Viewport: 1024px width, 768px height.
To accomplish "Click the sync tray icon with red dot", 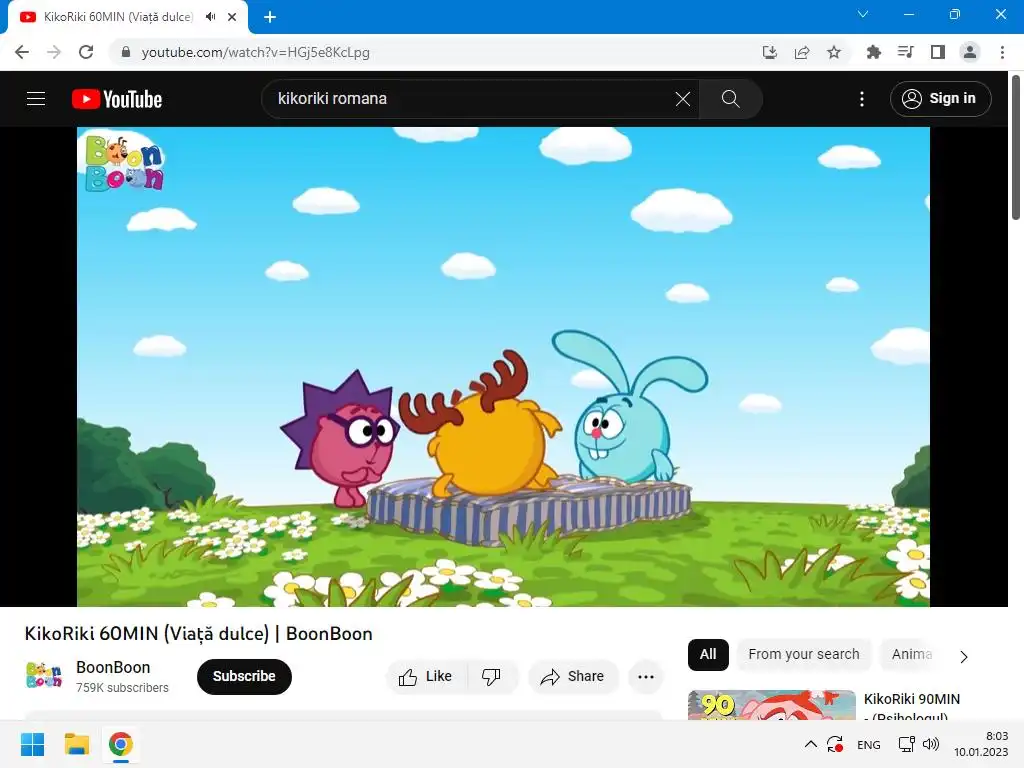I will tap(835, 744).
